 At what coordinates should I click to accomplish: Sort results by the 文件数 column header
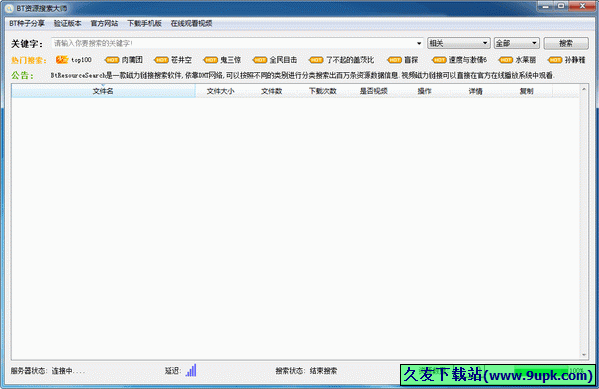272,91
